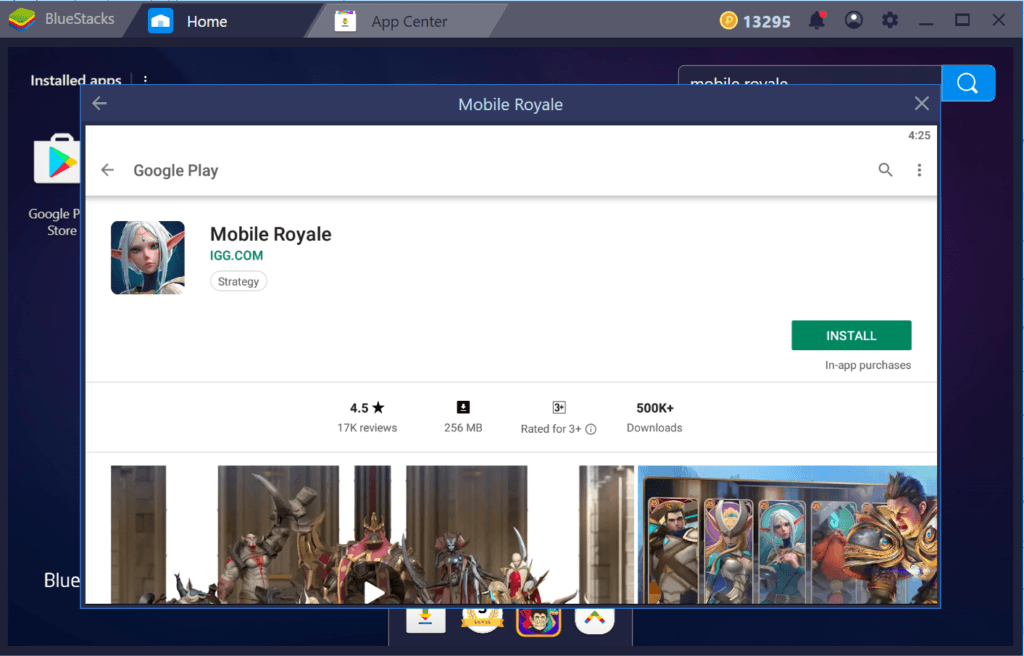Open the Google Play overflow menu
Screen dimensions: 1024x656
click(x=919, y=170)
